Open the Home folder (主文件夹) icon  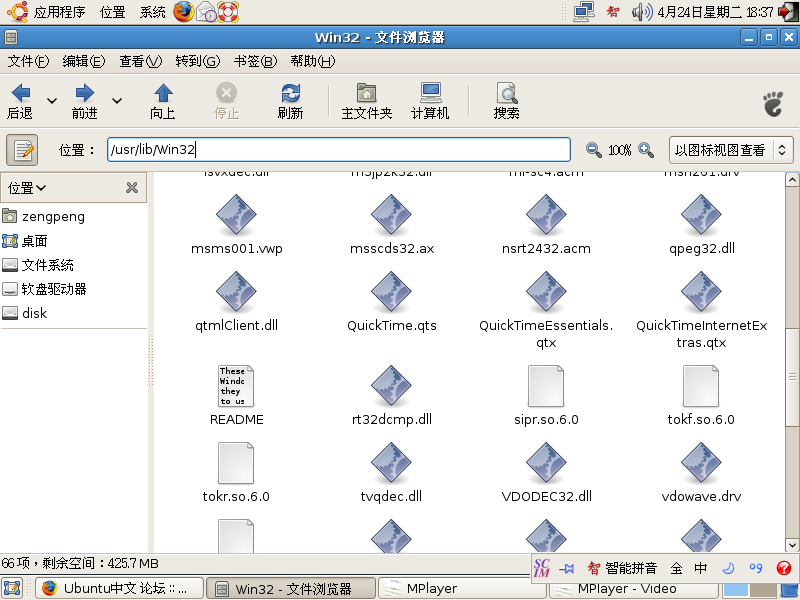(x=366, y=93)
